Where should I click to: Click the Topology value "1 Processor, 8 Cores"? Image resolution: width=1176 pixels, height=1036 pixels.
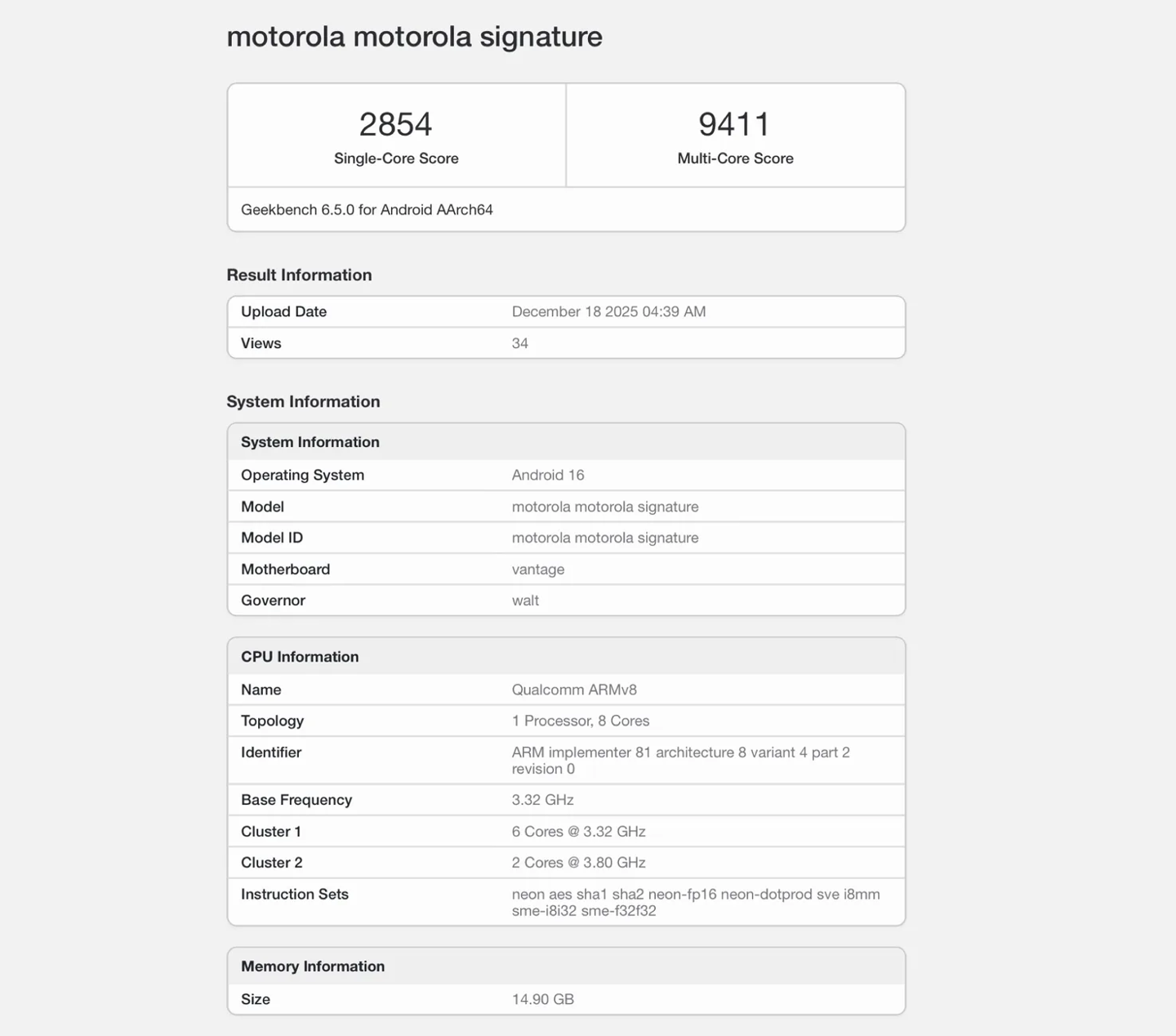(581, 721)
